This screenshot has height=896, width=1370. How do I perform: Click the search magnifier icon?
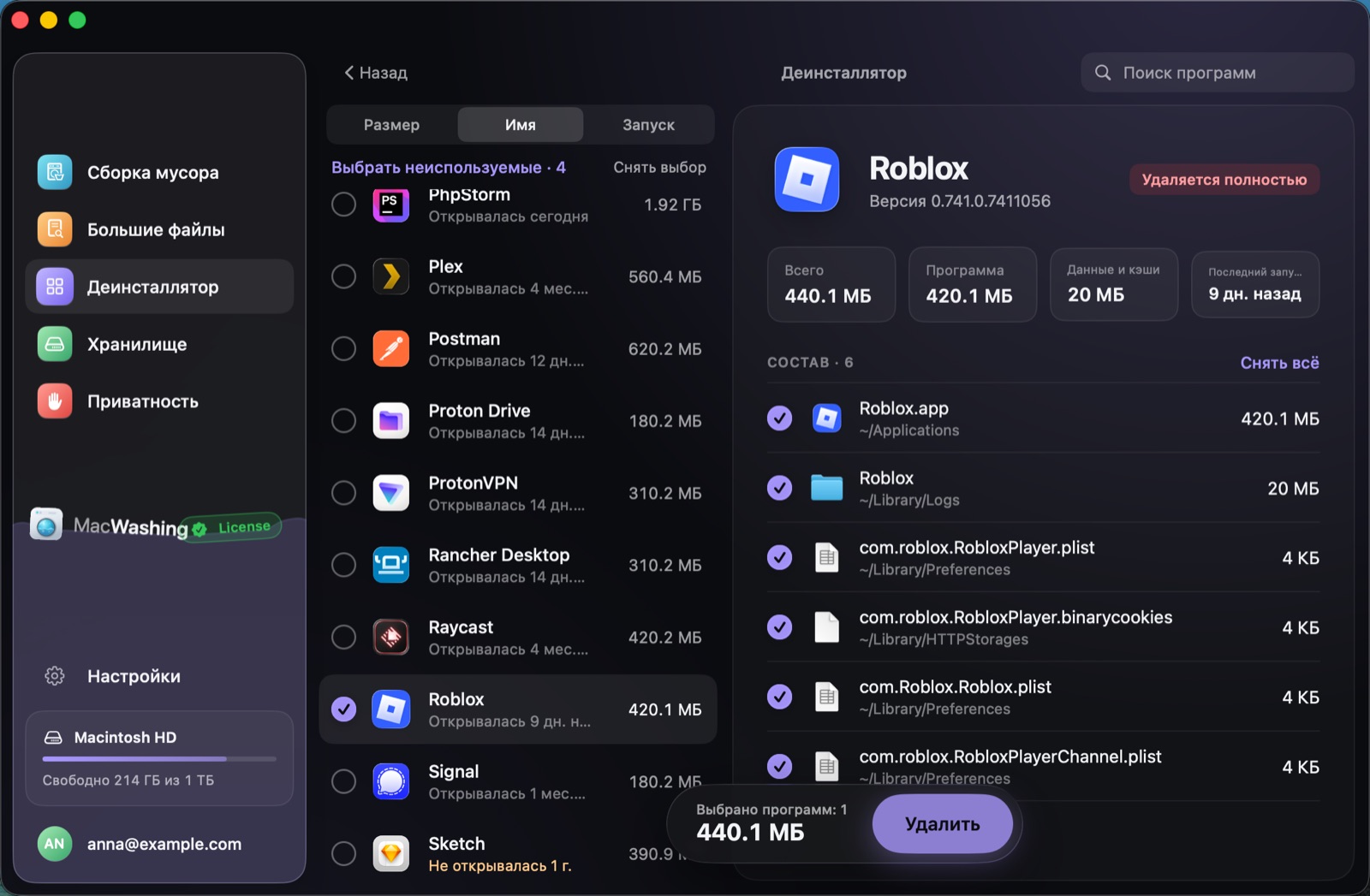[1103, 73]
